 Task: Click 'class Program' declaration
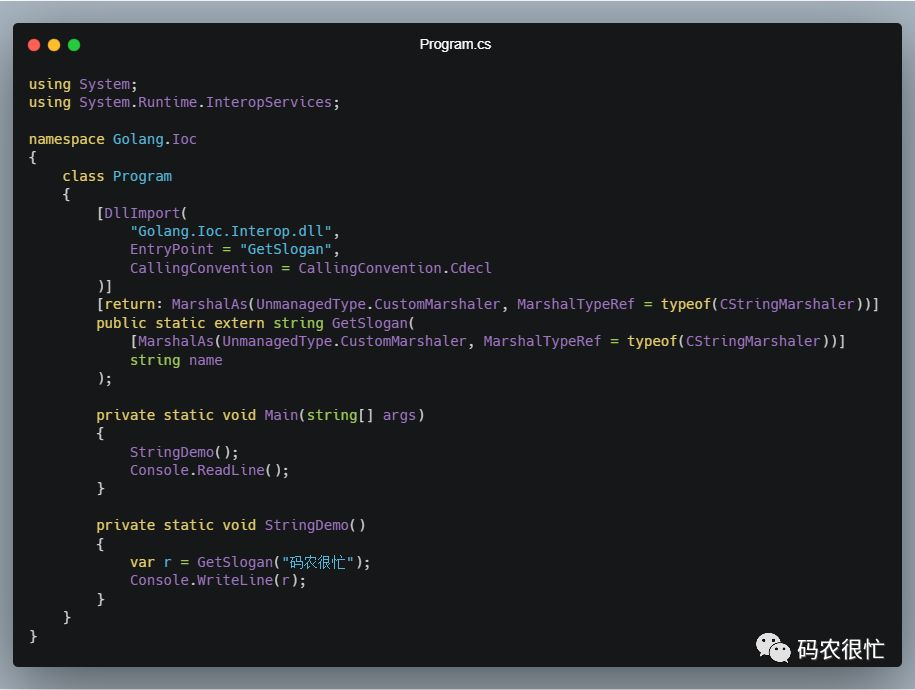click(117, 176)
